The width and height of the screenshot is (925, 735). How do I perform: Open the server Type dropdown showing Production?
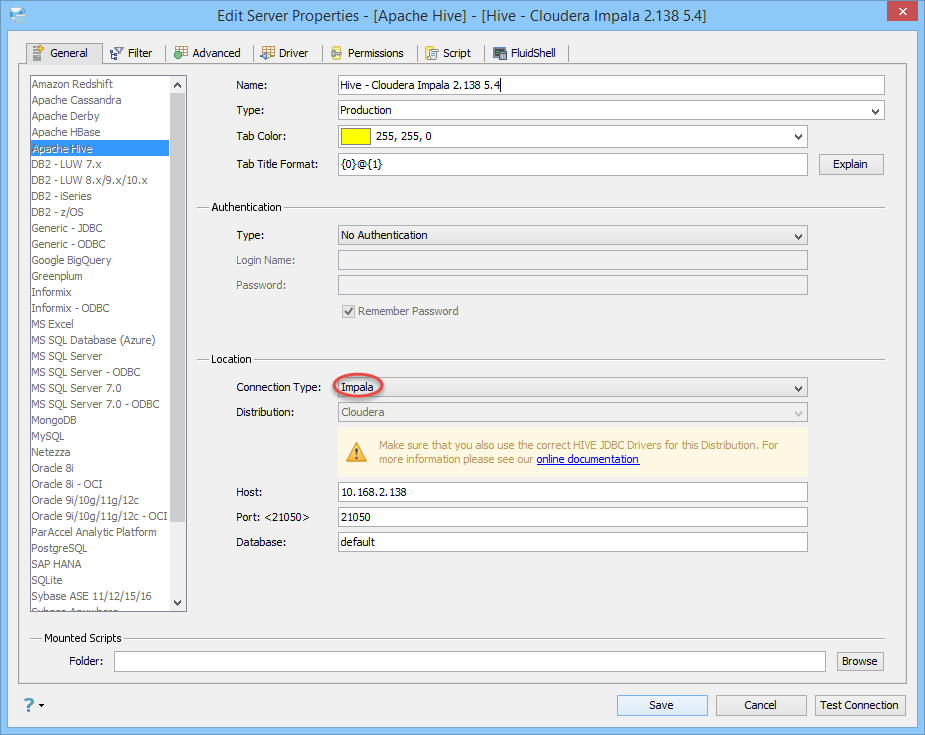coord(611,110)
